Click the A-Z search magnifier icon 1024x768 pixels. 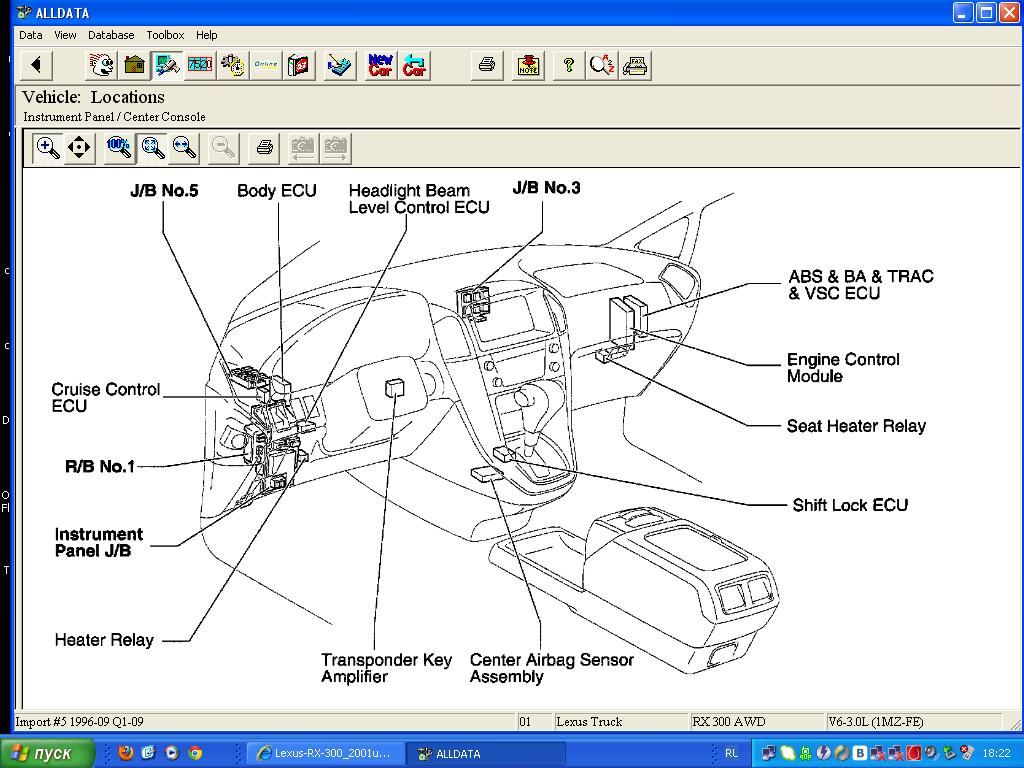coord(602,66)
